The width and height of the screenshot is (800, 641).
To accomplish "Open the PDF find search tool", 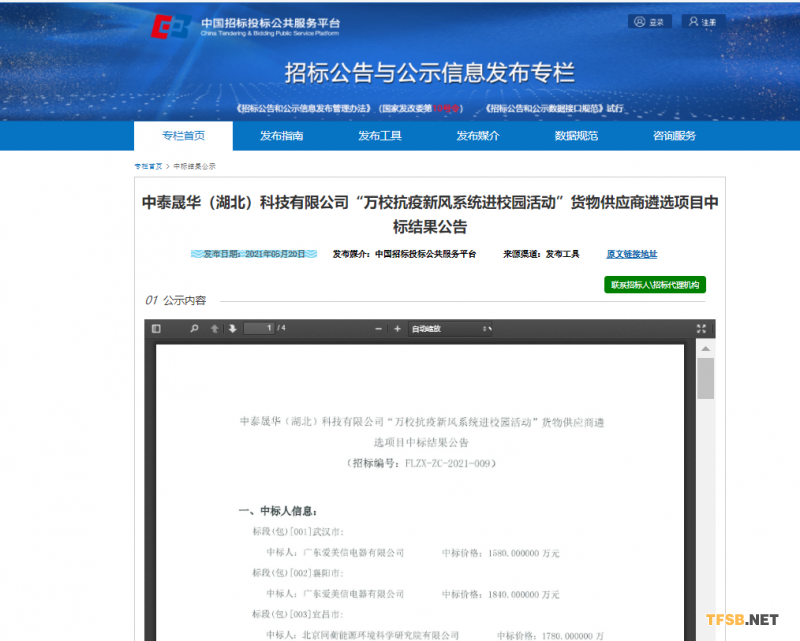I will point(194,329).
